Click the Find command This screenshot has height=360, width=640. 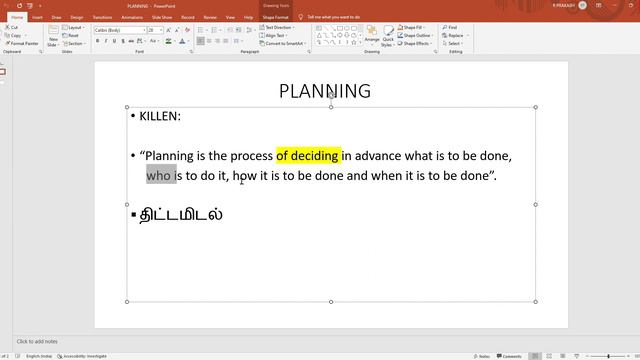coord(449,27)
